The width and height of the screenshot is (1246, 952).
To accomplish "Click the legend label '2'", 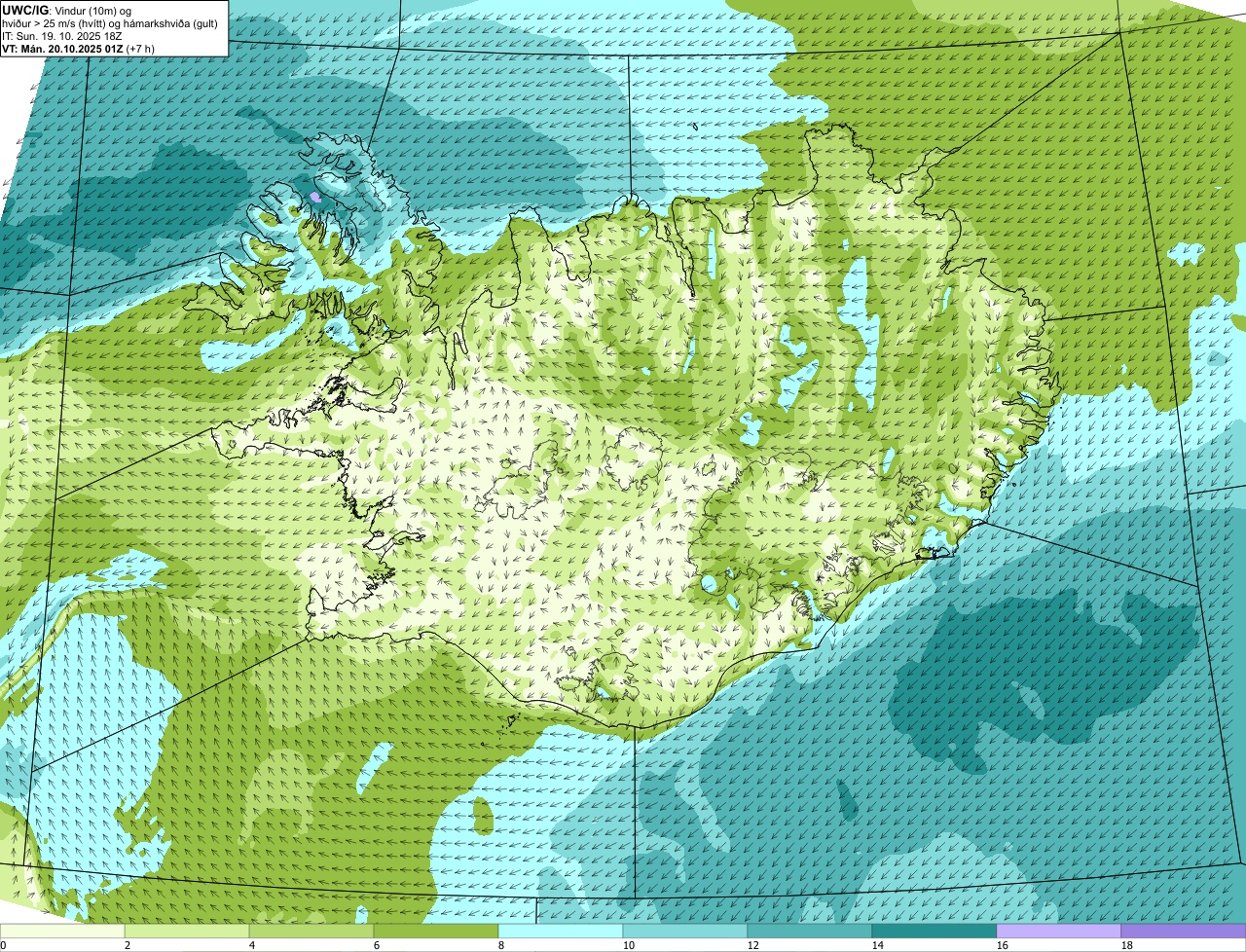I will (128, 945).
